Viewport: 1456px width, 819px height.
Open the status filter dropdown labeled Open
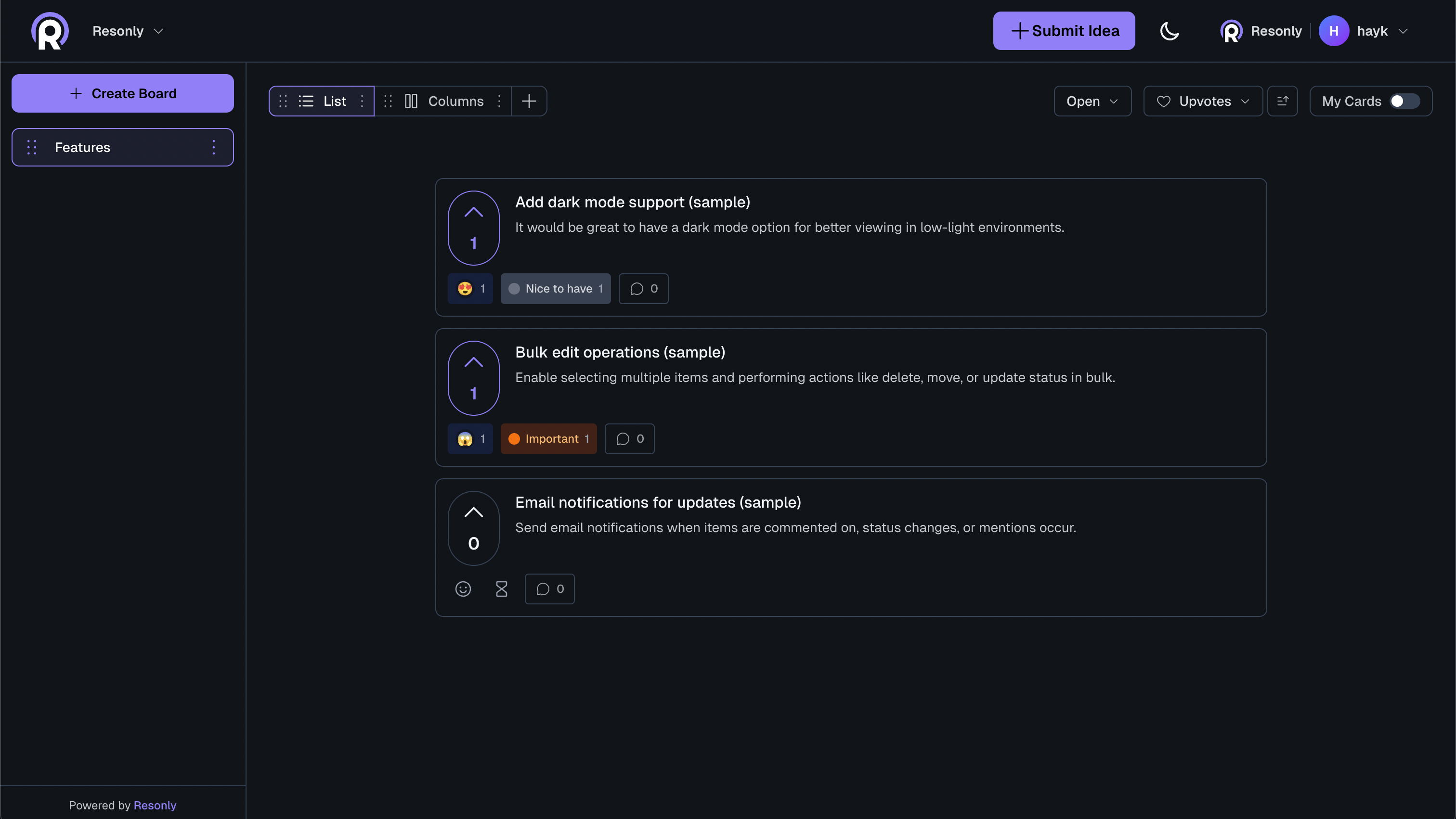tap(1092, 101)
